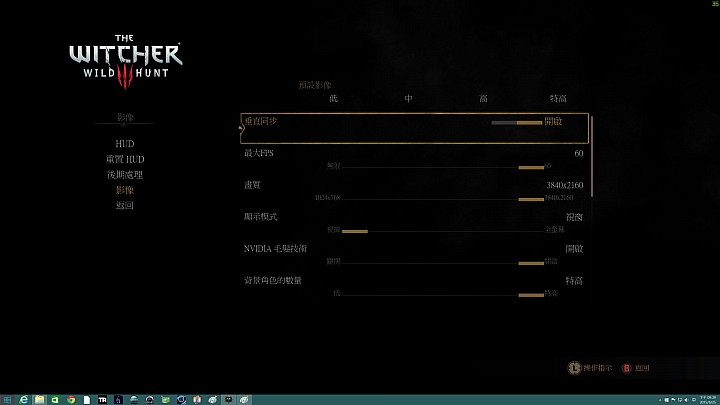Toggle the 垂直同步 on/off switch bar
720x405 pixels.
517,123
